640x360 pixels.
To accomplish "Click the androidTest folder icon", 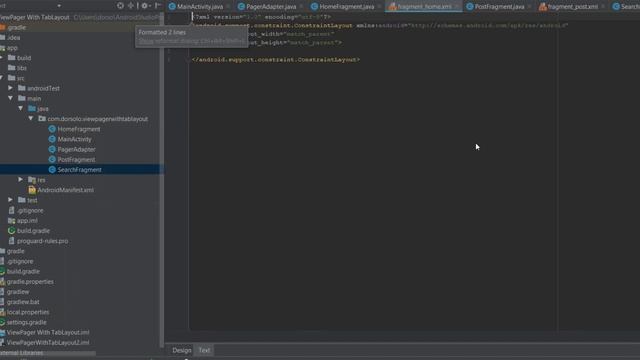I will 22,88.
